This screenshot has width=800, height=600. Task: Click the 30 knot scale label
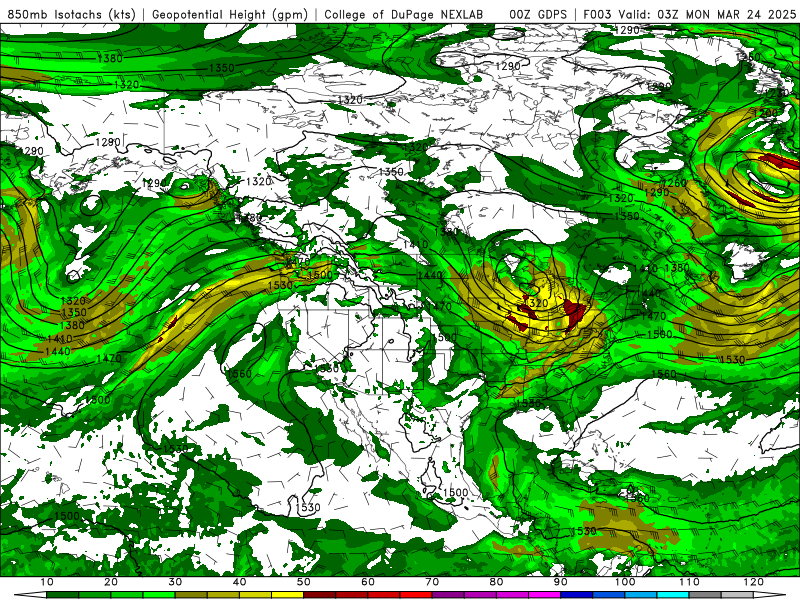(x=175, y=582)
